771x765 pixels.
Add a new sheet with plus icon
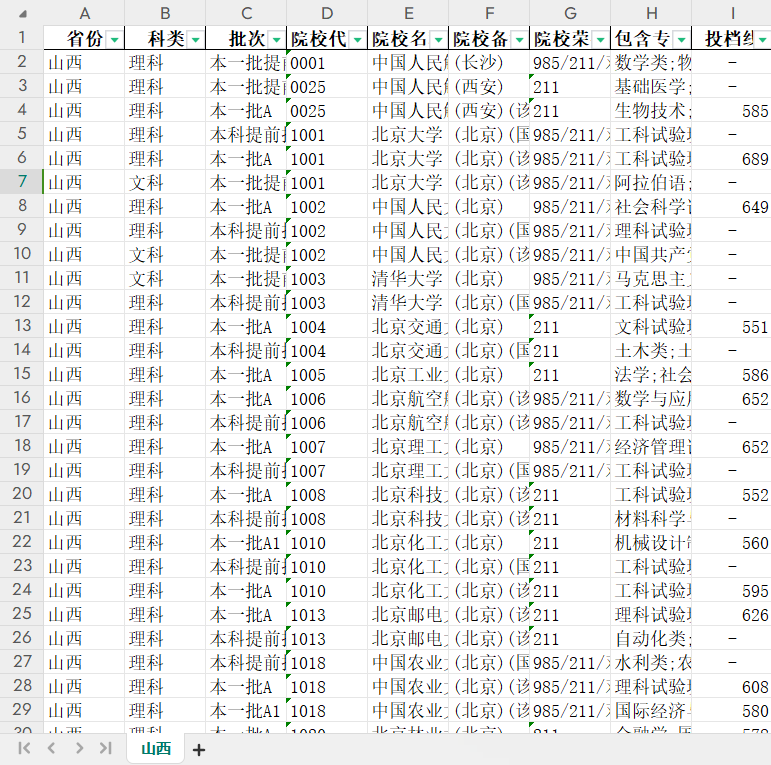[x=199, y=750]
